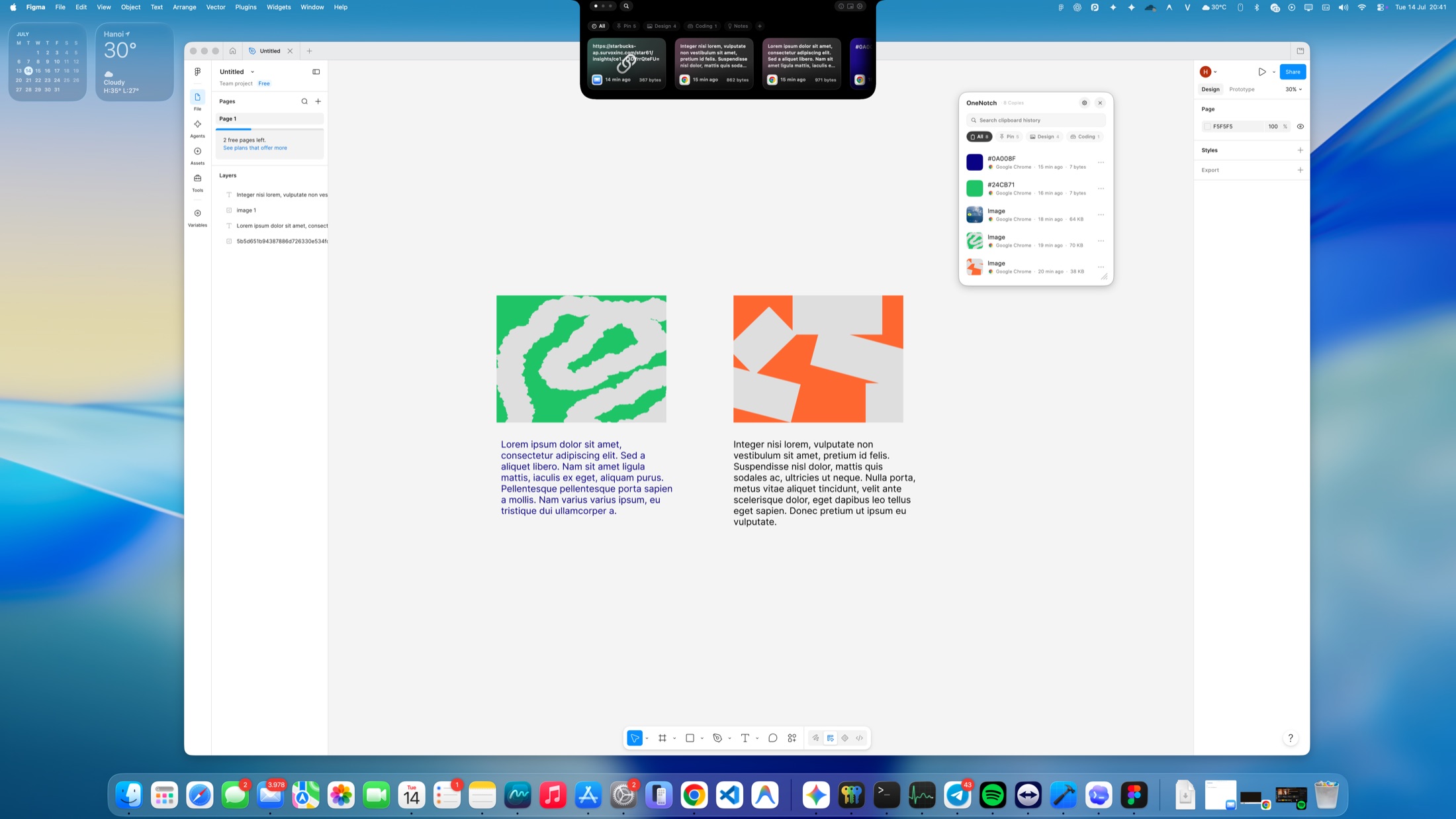Add a new page with plus icon

pos(318,101)
